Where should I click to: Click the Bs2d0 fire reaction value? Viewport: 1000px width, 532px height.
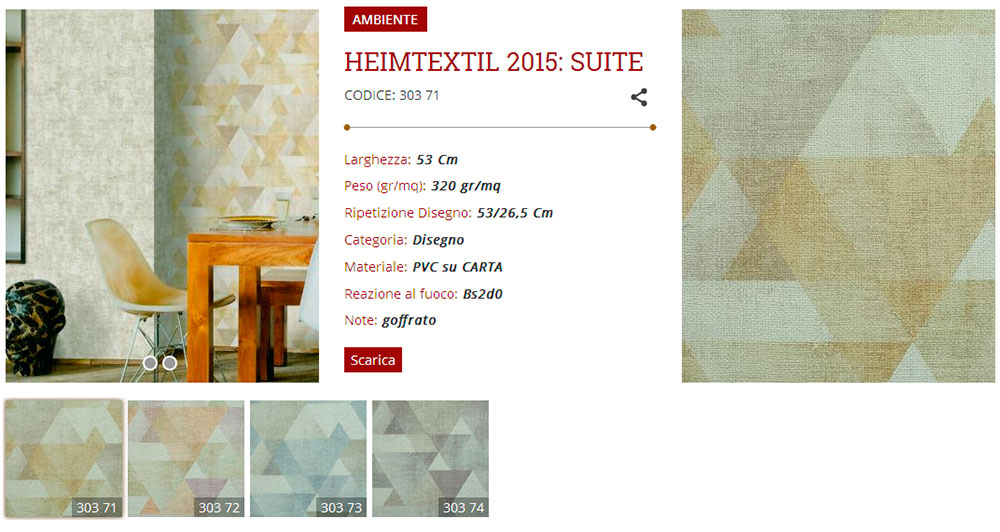click(483, 294)
